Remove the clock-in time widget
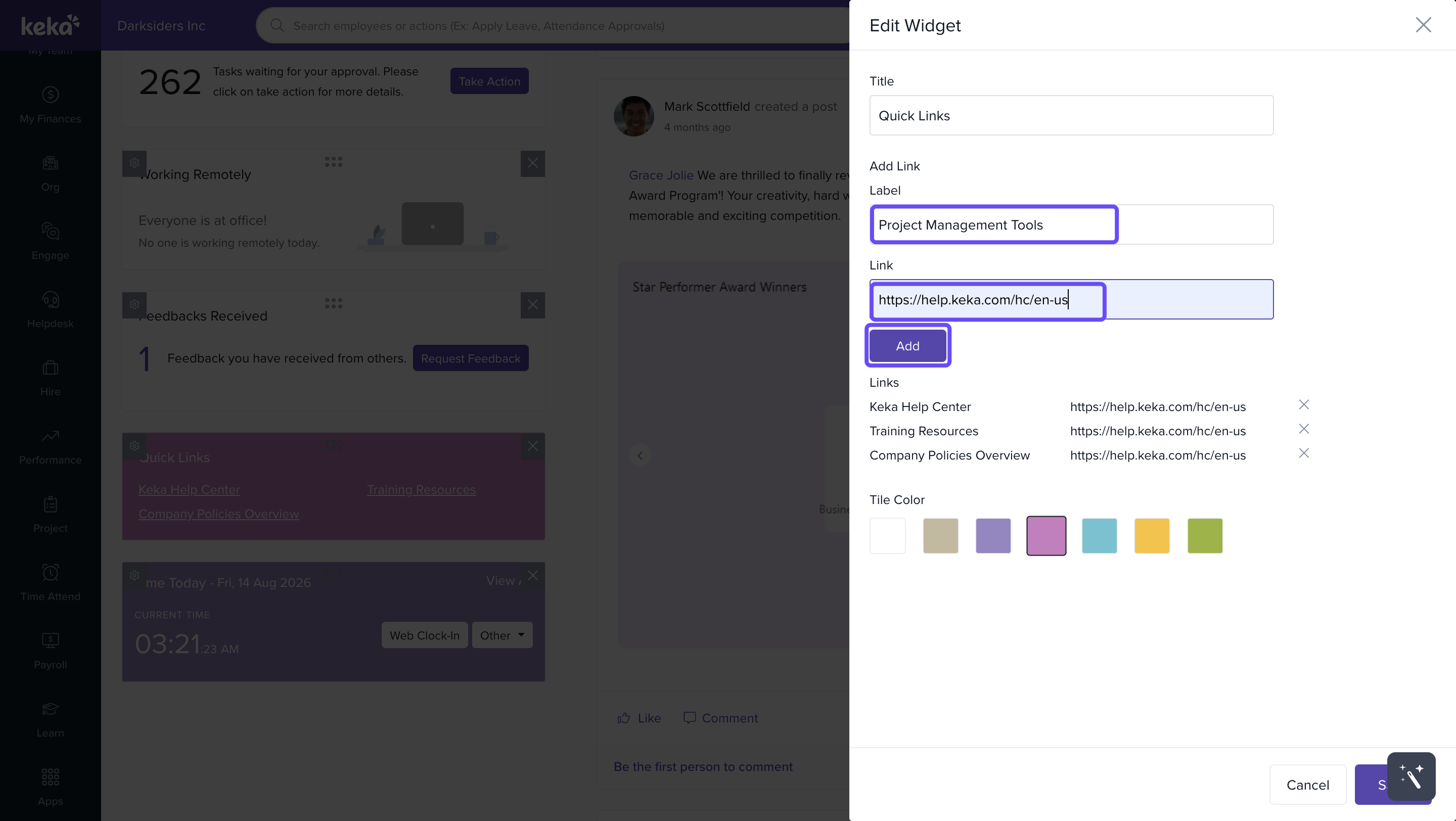The image size is (1456, 821). [x=532, y=575]
